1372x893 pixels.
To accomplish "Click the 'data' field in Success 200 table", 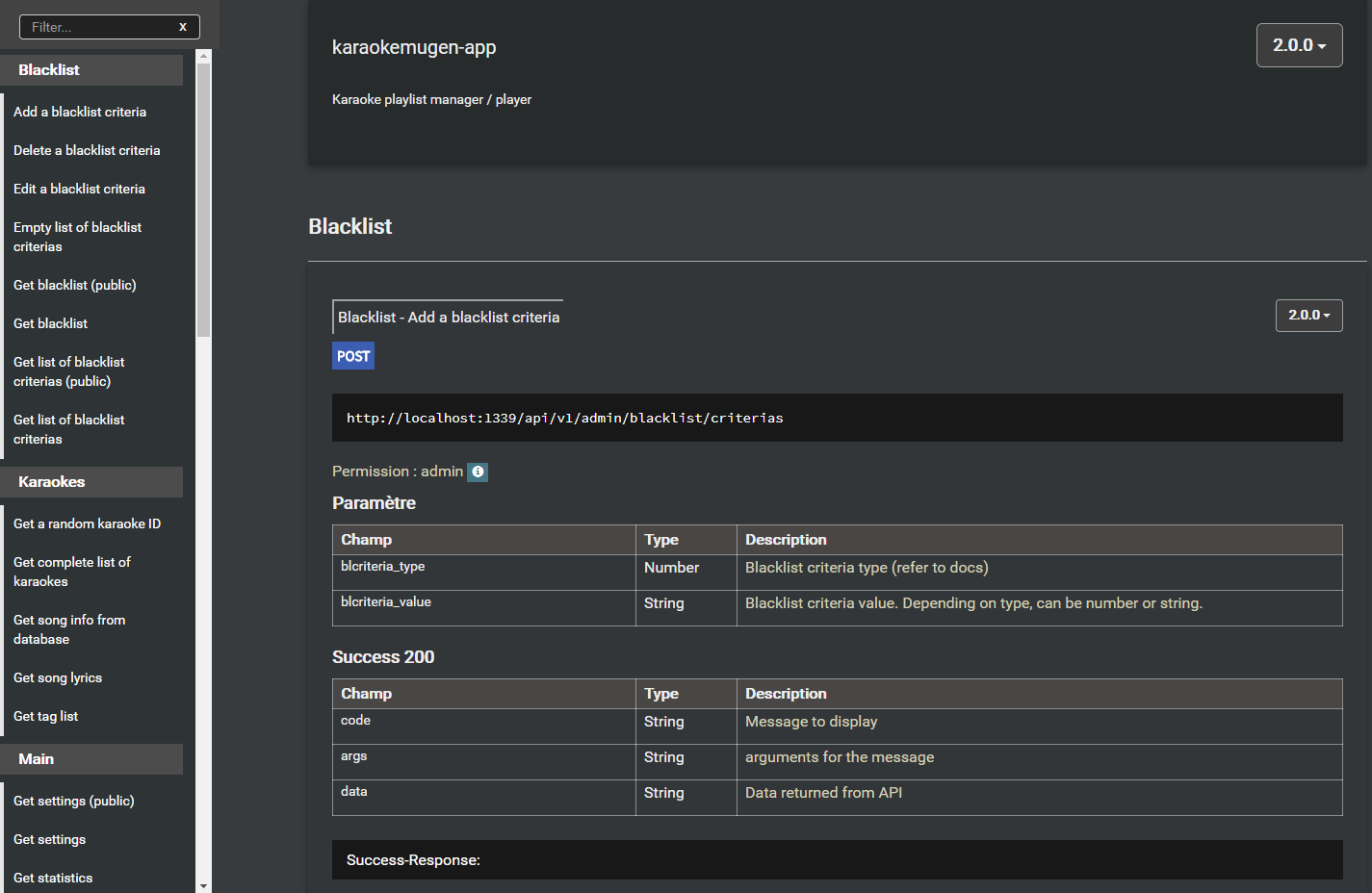I will click(x=483, y=798).
